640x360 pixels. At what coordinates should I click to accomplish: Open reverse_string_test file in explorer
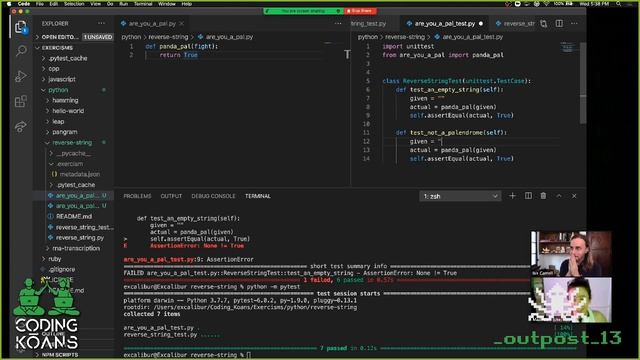point(85,227)
